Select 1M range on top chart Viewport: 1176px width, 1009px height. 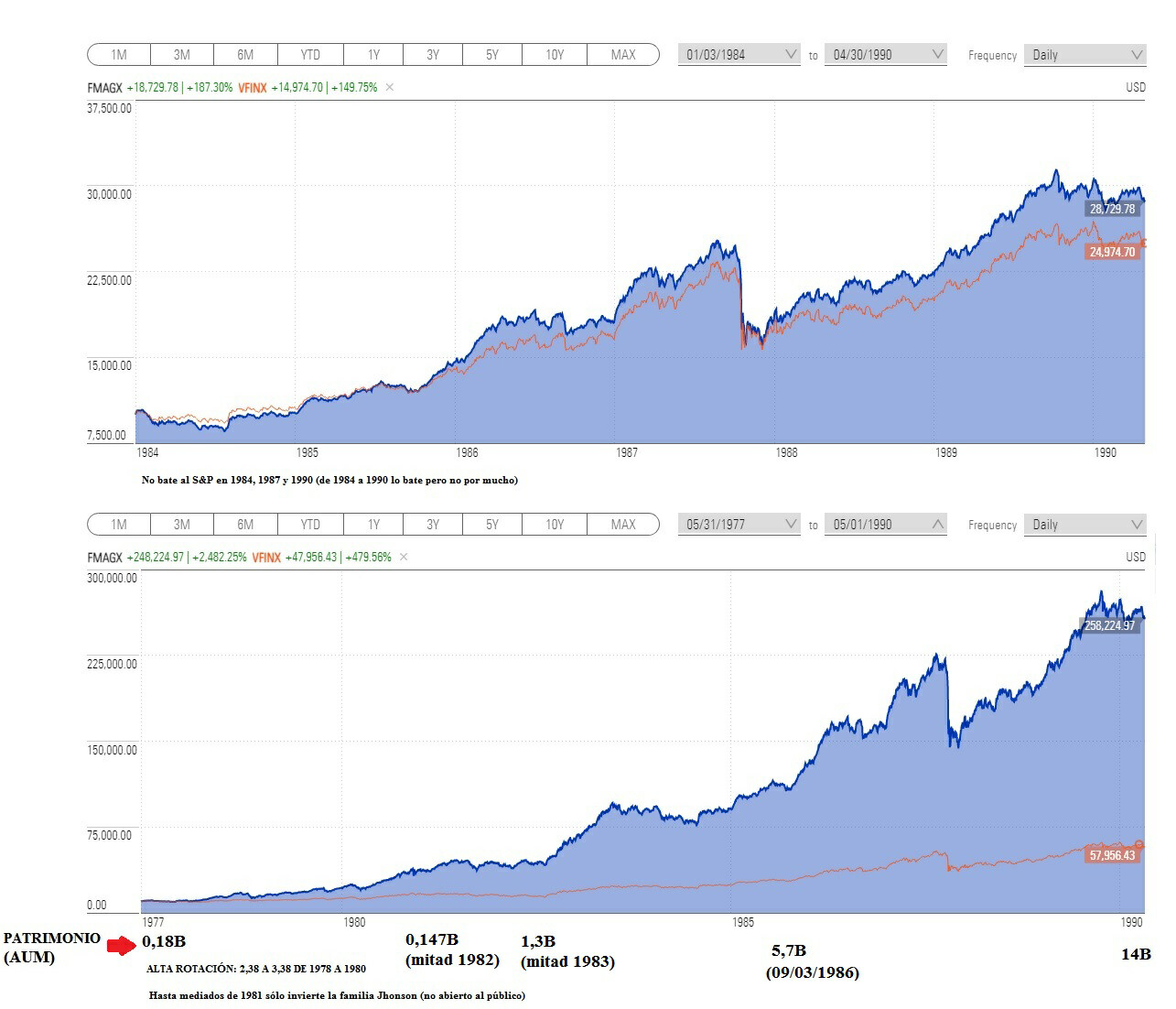pyautogui.click(x=119, y=55)
